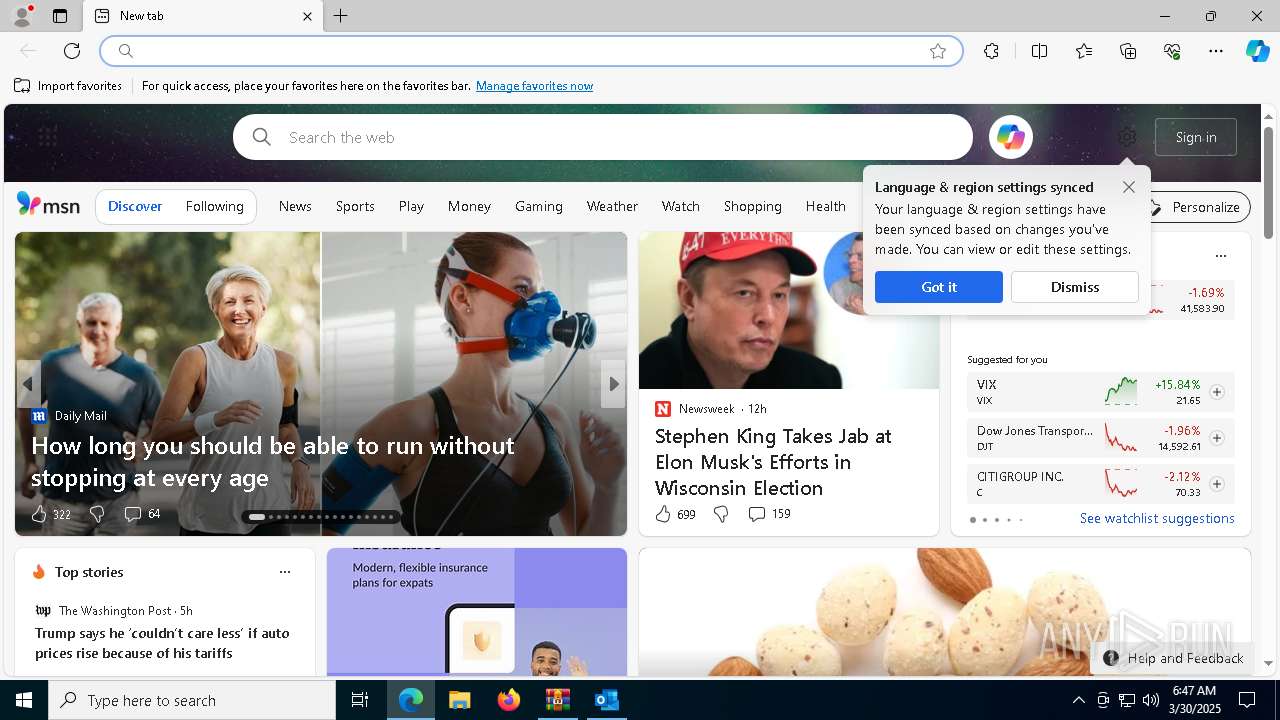Open the Shopping section
The width and height of the screenshot is (1280, 720).
pos(752,206)
